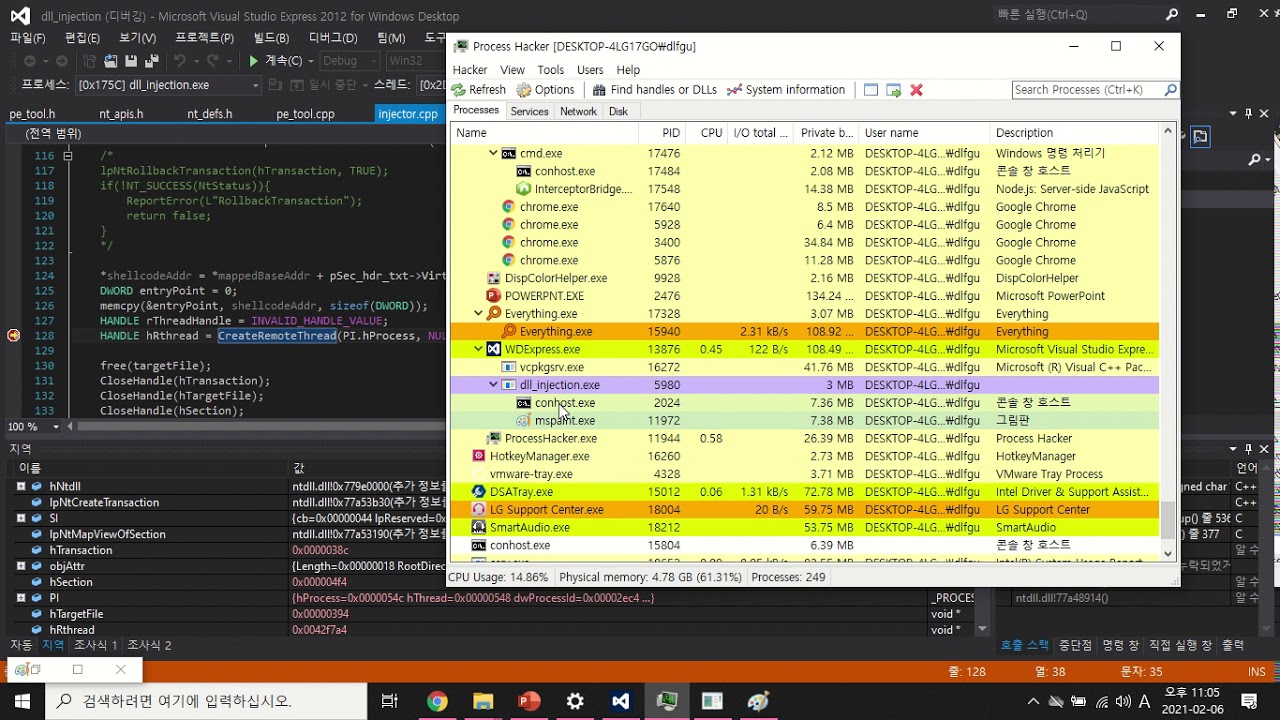Expand the objAttr variable in Locals
The width and height of the screenshot is (1280, 720).
(21, 566)
